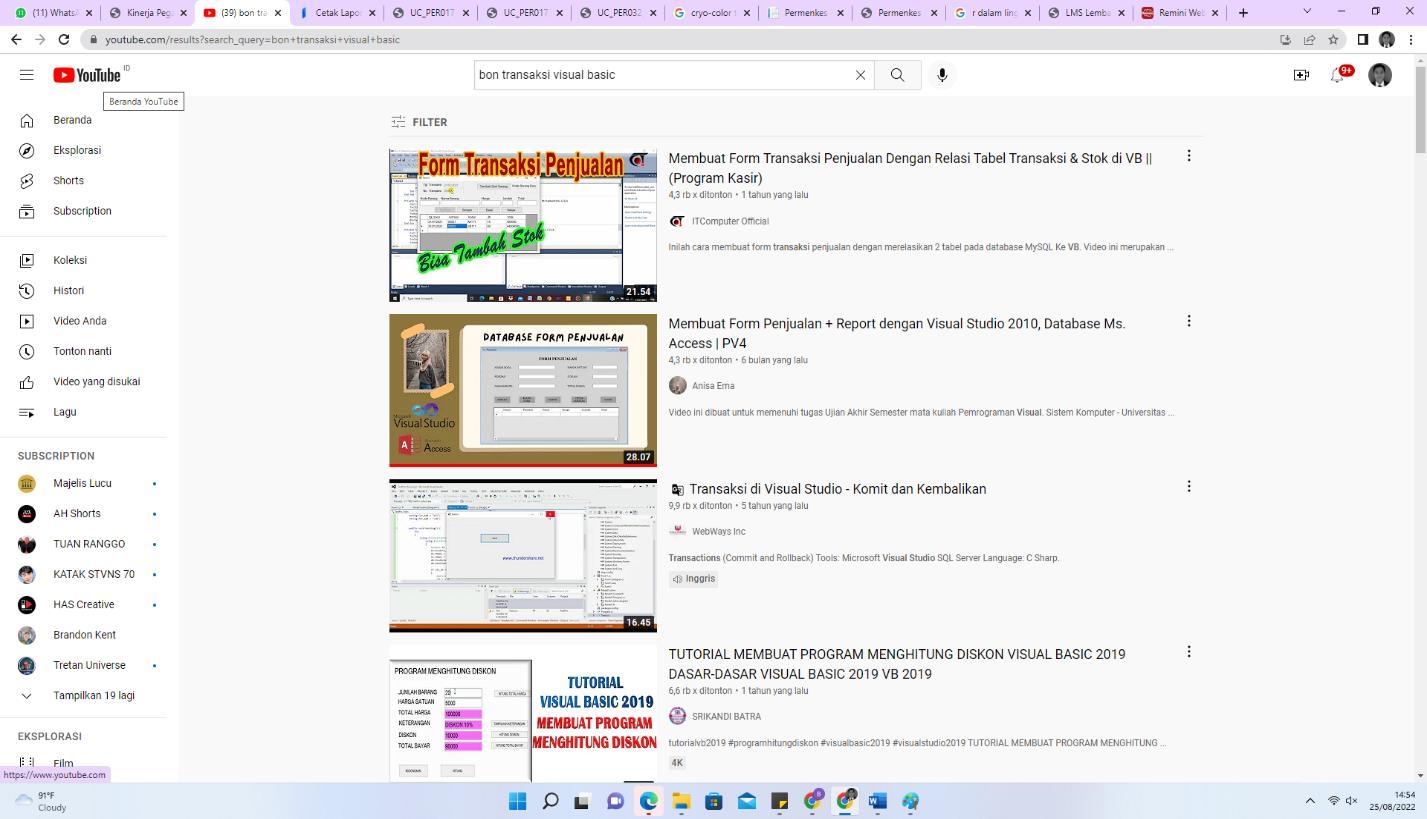Play the Menghitung Diskon tutorial thumbnail
This screenshot has width=1427, height=819.
pos(523,713)
